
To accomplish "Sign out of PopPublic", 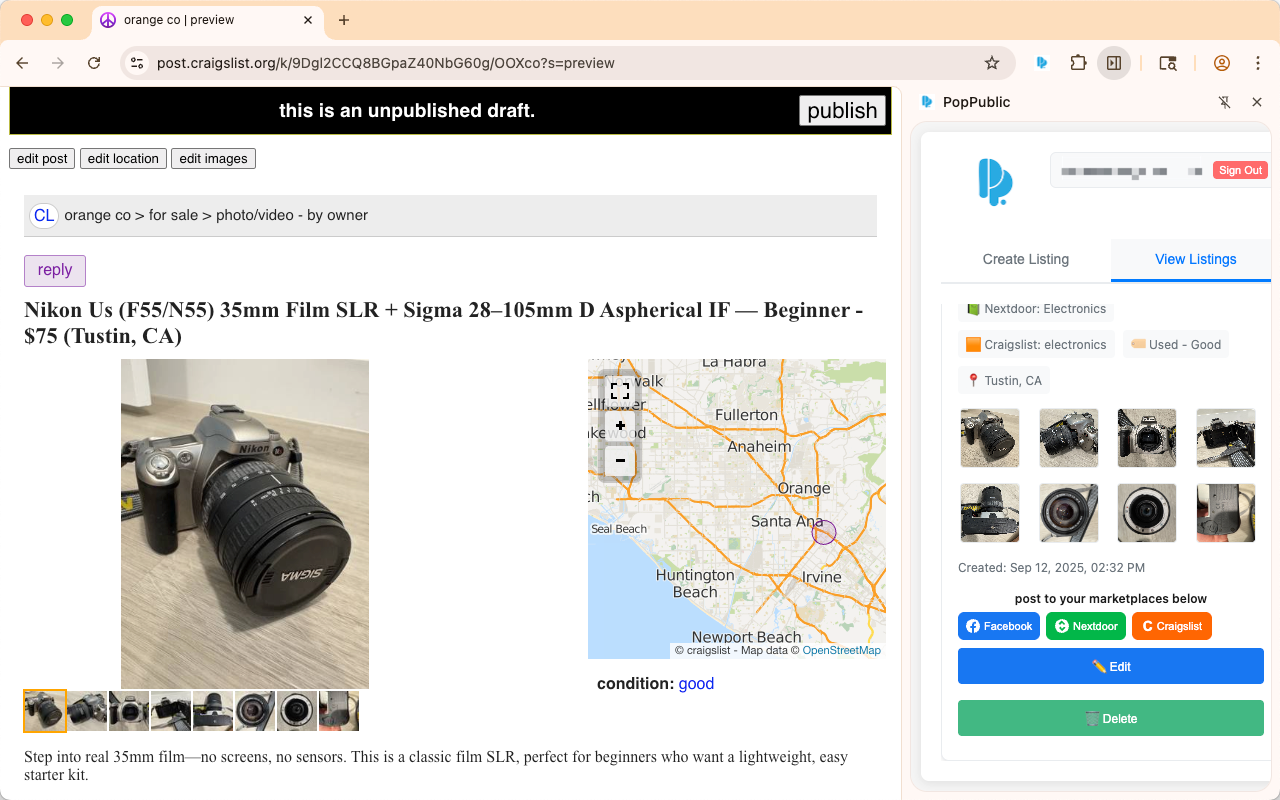I will pyautogui.click(x=1240, y=170).
